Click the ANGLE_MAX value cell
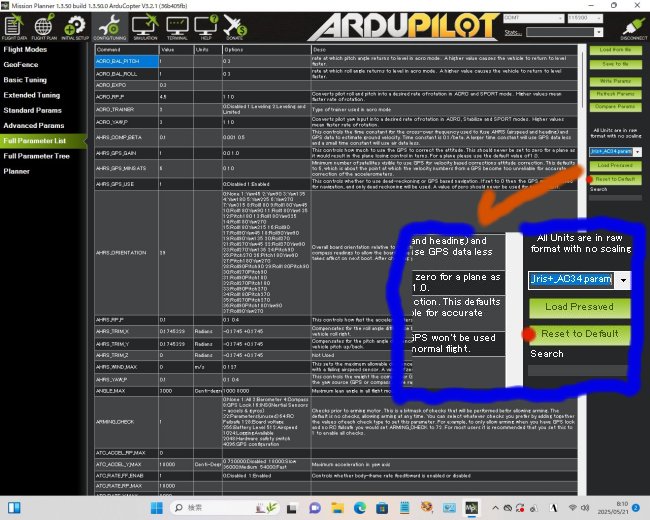The width and height of the screenshot is (650, 520). (x=176, y=391)
